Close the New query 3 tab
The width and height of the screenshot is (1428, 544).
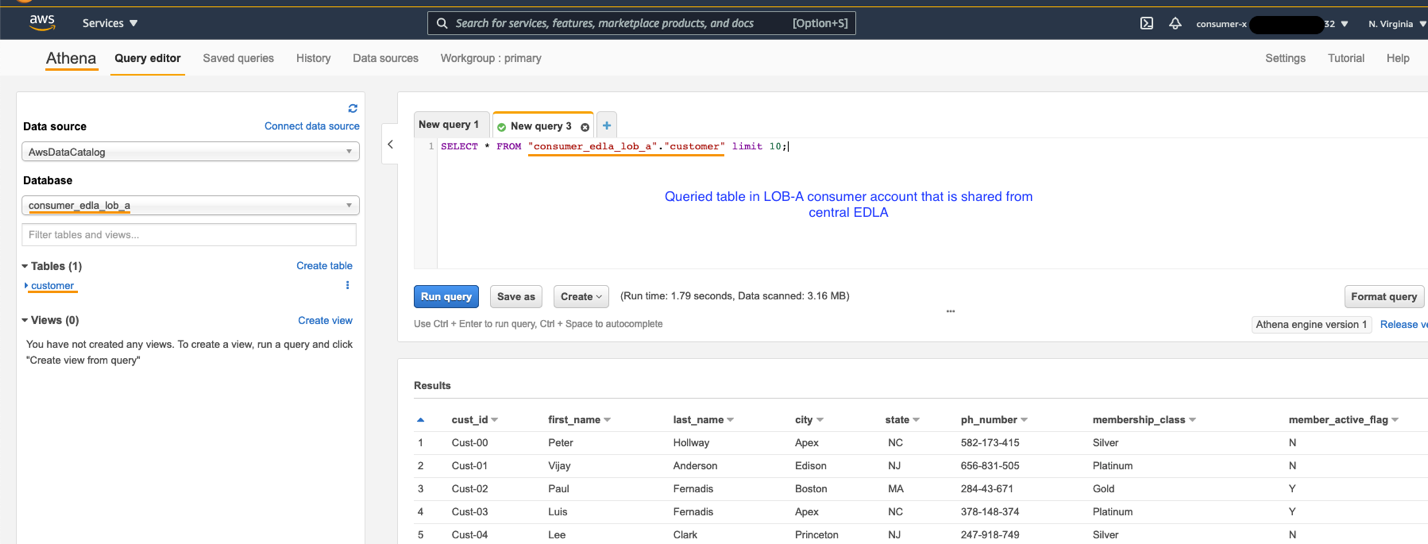585,127
